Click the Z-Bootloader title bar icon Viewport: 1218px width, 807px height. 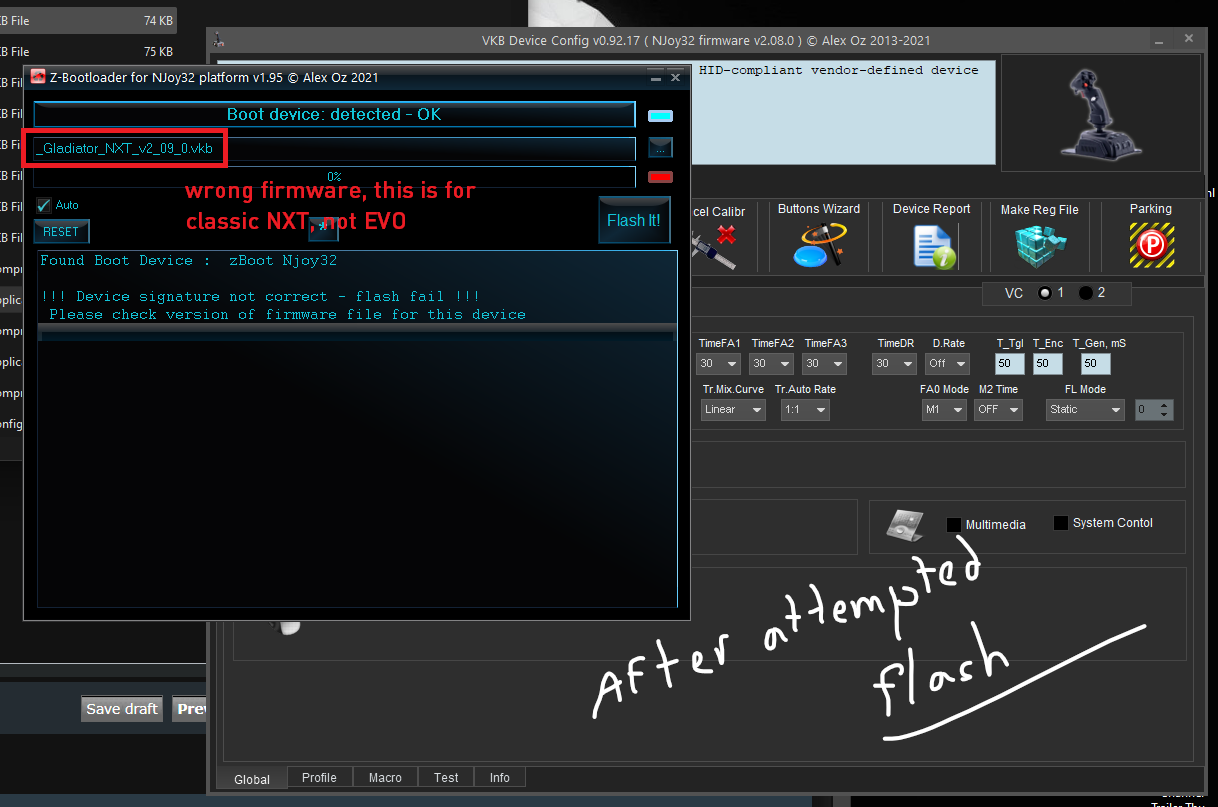point(38,77)
